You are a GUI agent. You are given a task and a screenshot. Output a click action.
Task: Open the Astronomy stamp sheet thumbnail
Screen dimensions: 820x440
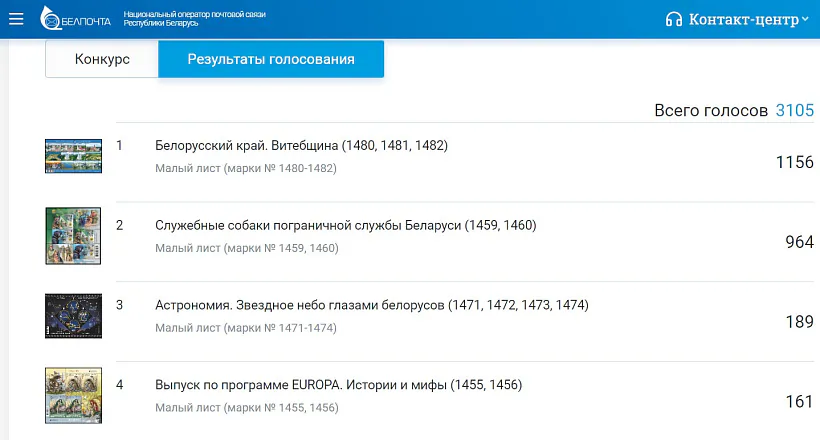pos(73,316)
